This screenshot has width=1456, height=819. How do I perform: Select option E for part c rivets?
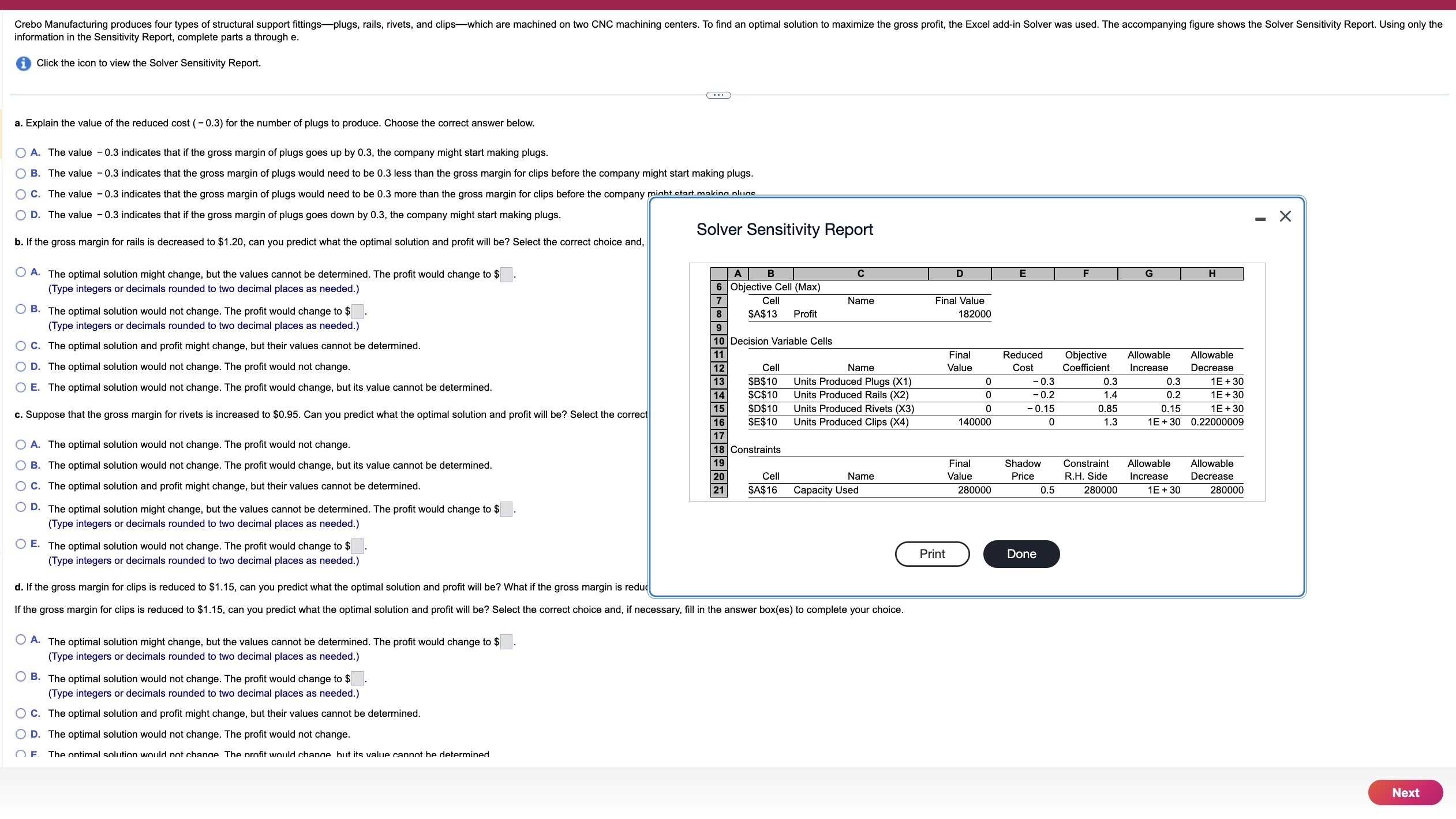pos(21,544)
